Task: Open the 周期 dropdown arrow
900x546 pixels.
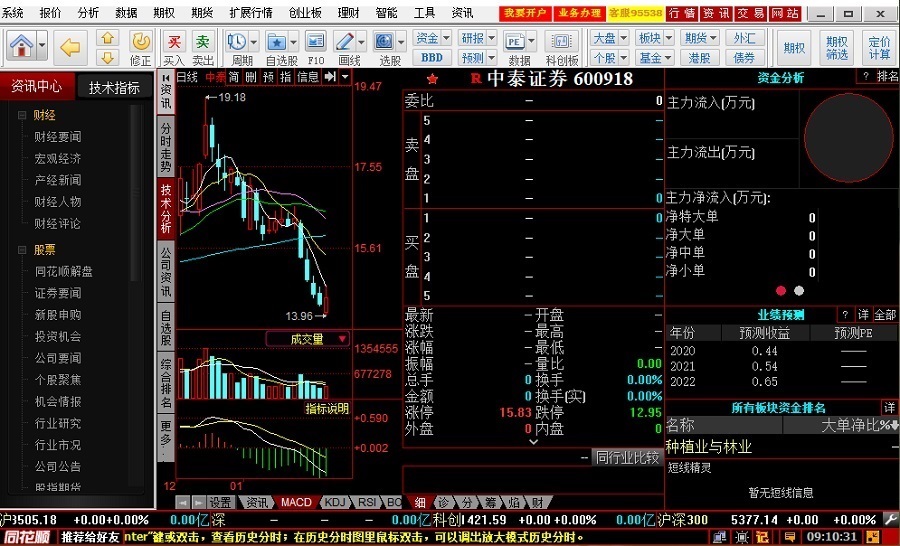Action: [254, 41]
